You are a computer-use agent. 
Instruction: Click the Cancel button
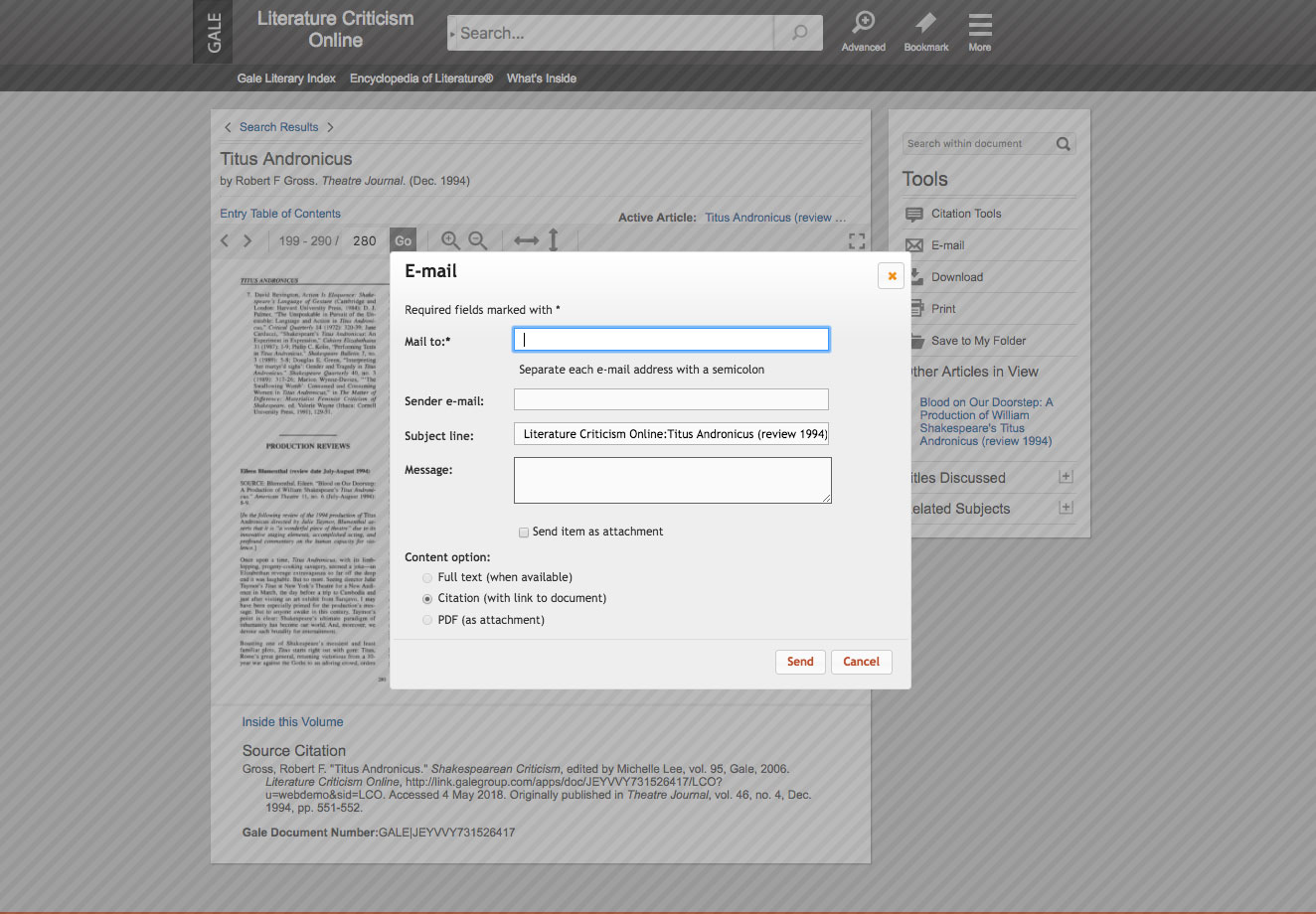pyautogui.click(x=862, y=662)
